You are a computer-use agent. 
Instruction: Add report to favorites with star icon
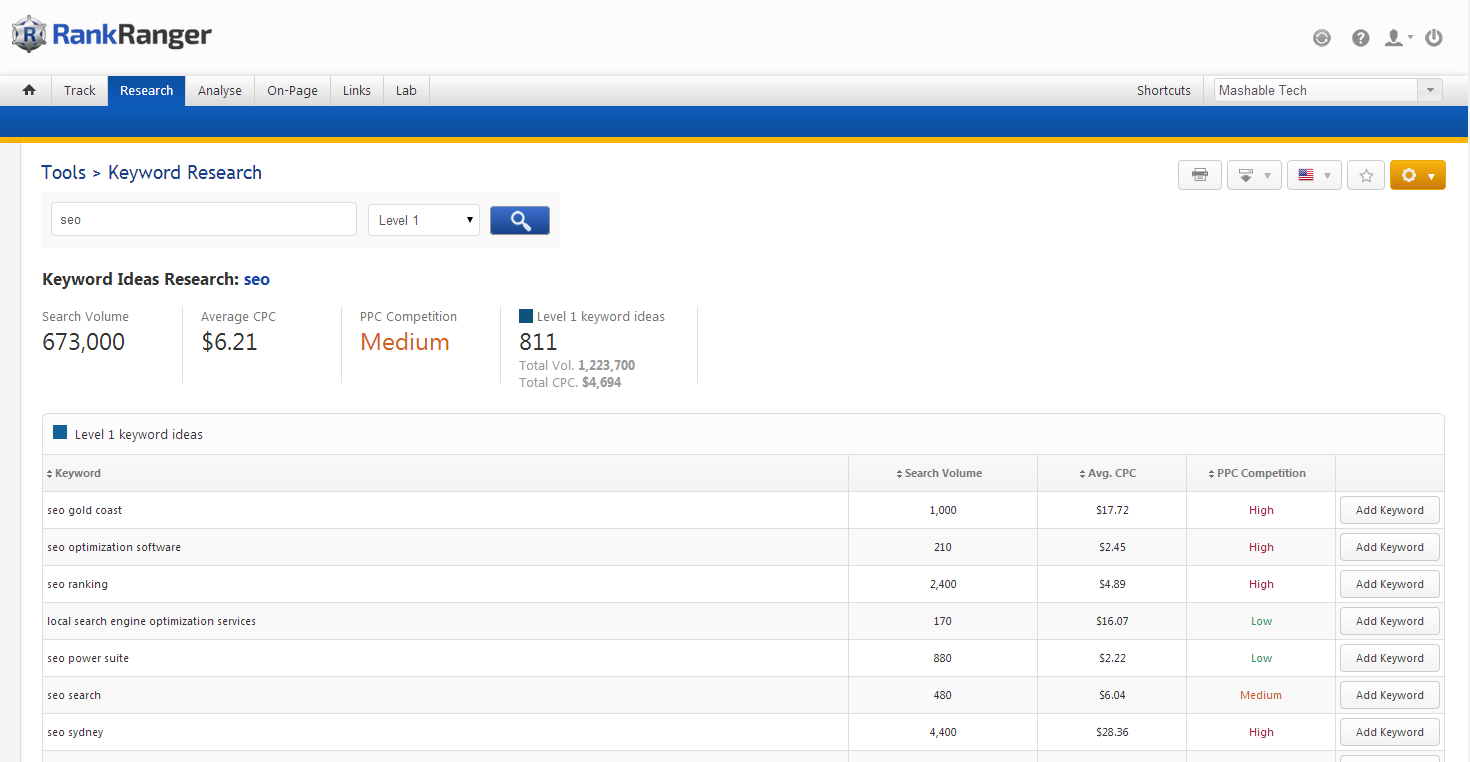click(1366, 176)
